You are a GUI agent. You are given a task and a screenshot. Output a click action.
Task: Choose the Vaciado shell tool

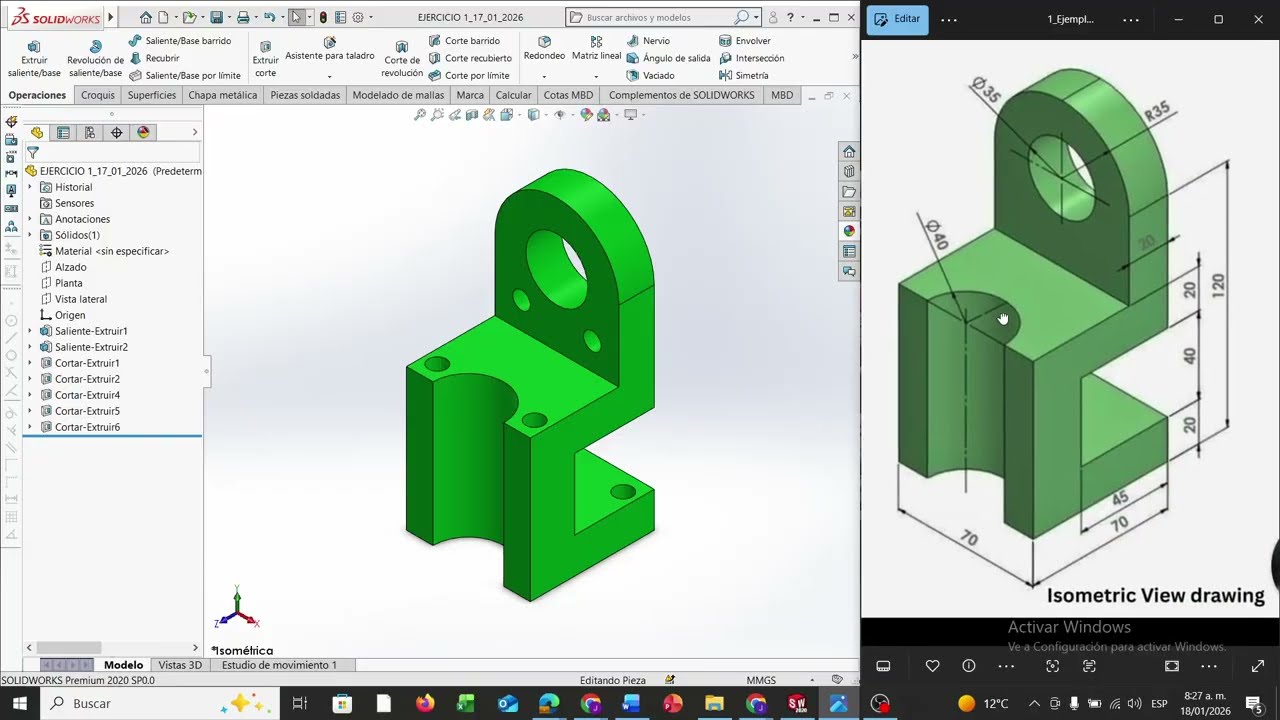coord(650,75)
